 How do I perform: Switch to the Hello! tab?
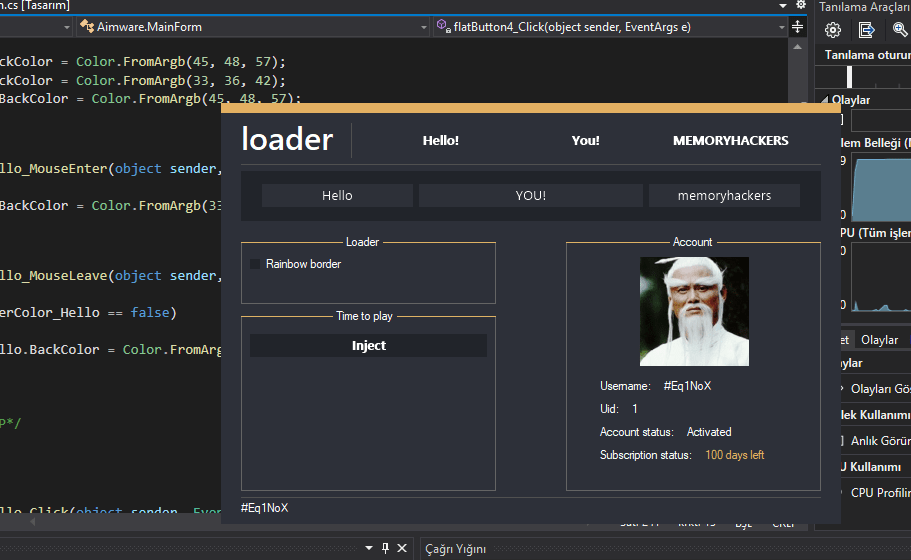440,141
